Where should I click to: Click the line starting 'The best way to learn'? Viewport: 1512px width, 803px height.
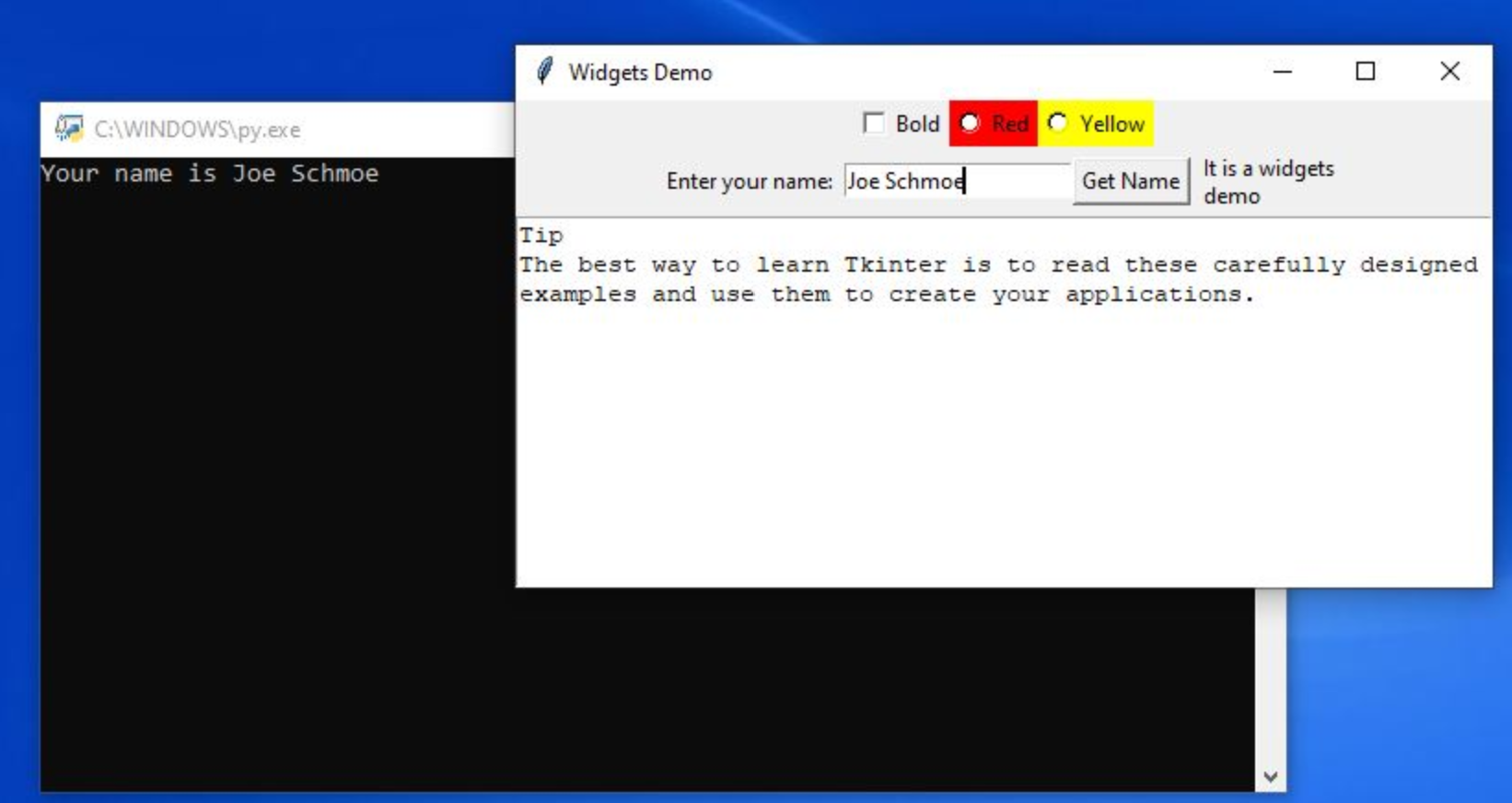998,265
